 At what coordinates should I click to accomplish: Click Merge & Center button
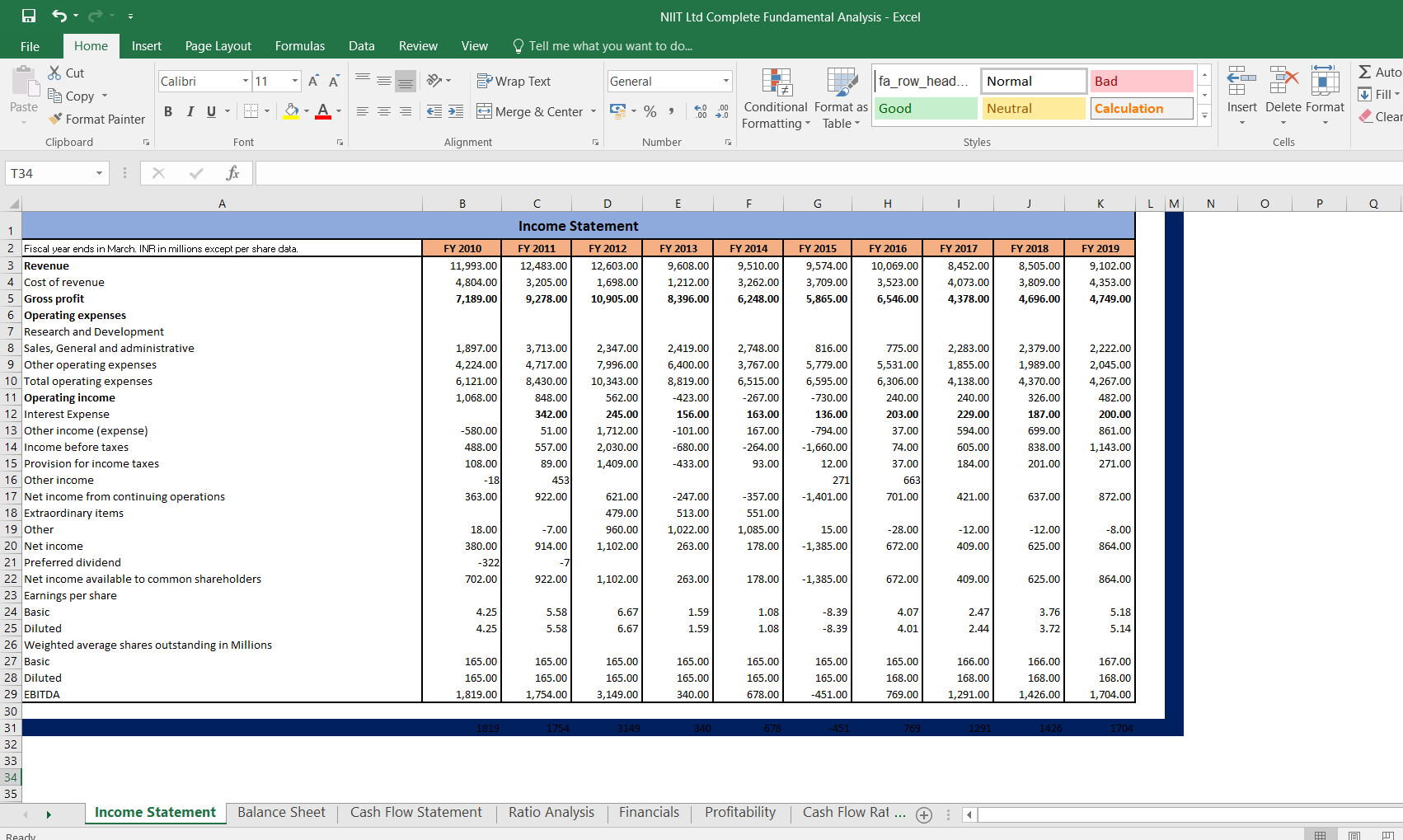pos(531,111)
